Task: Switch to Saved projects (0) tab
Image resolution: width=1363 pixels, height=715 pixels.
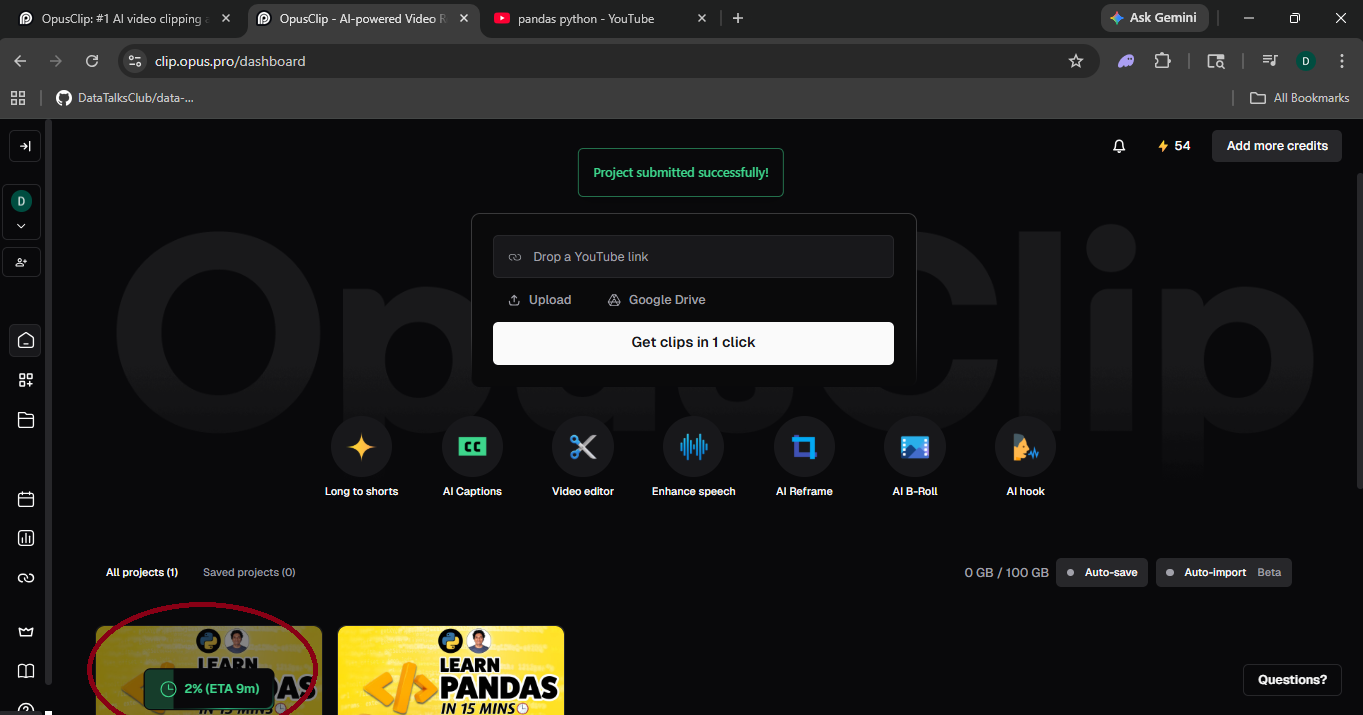Action: click(249, 573)
